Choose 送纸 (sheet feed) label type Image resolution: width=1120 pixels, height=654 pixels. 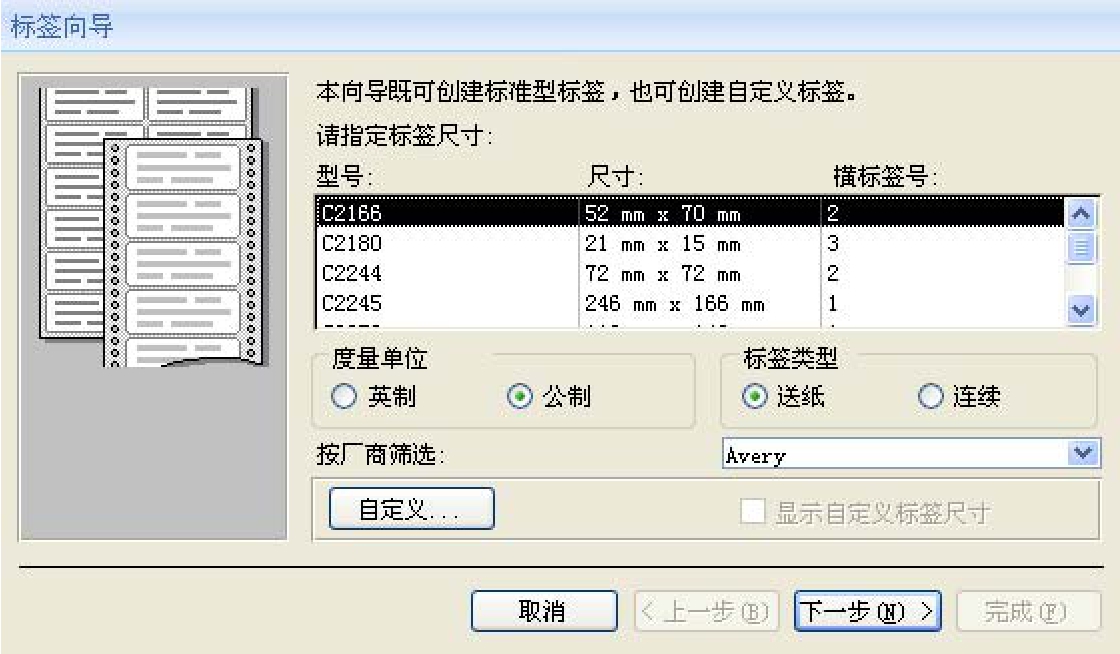click(753, 397)
